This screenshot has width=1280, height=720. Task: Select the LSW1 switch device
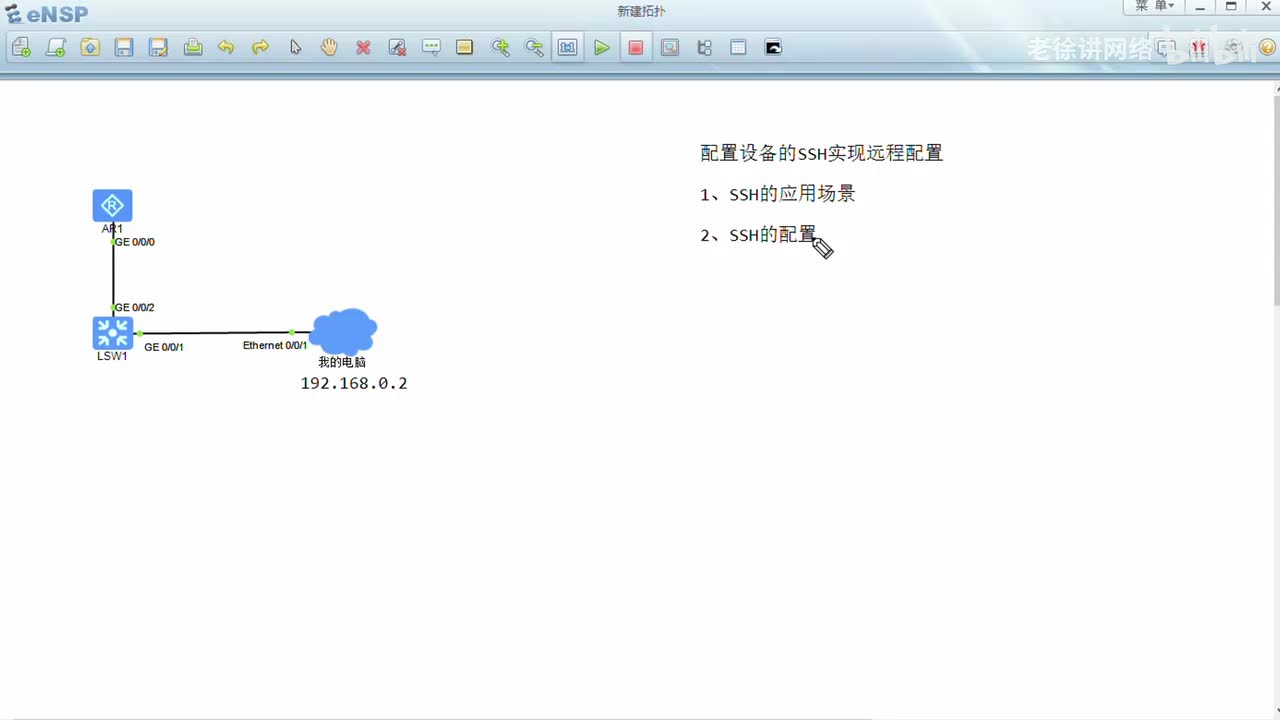point(112,333)
